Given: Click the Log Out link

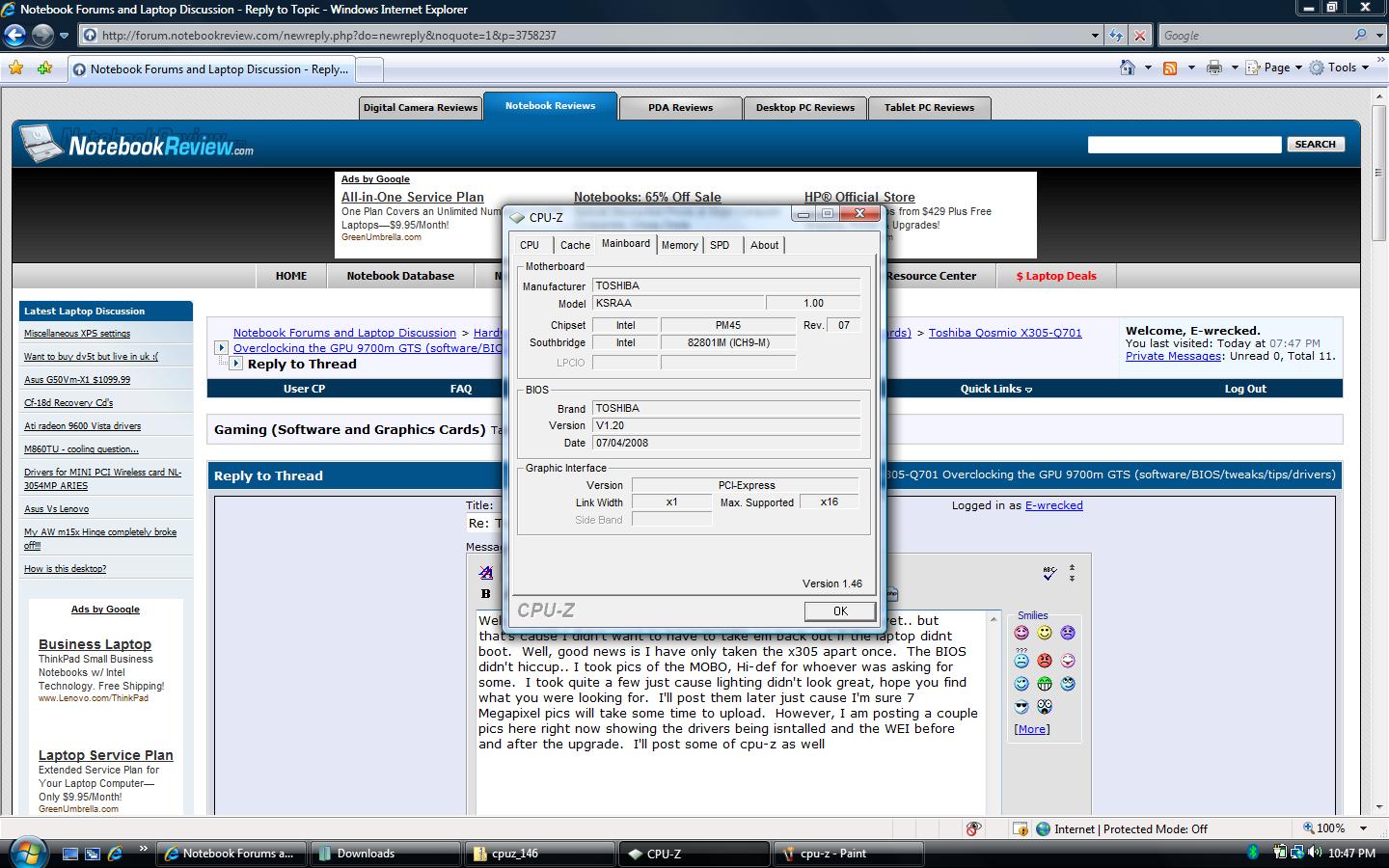Looking at the screenshot, I should click(x=1245, y=389).
